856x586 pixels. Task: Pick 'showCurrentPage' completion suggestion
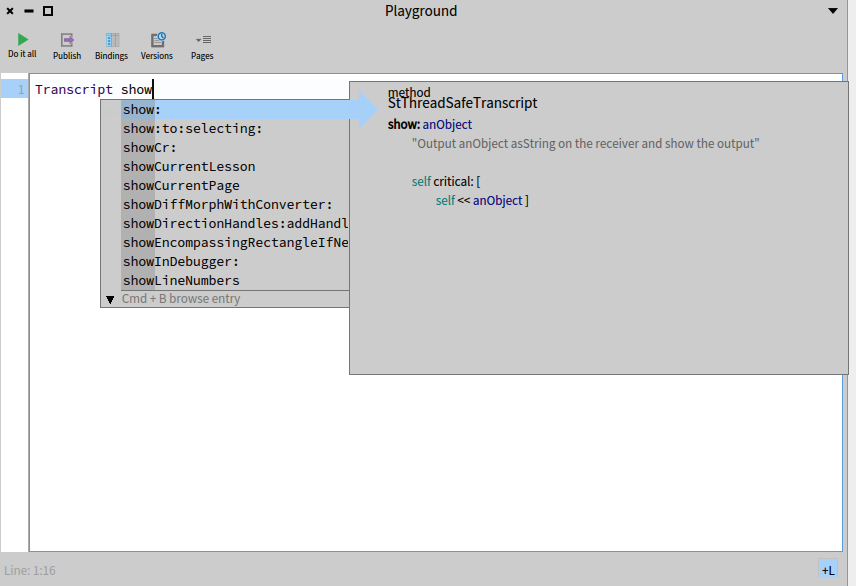181,186
